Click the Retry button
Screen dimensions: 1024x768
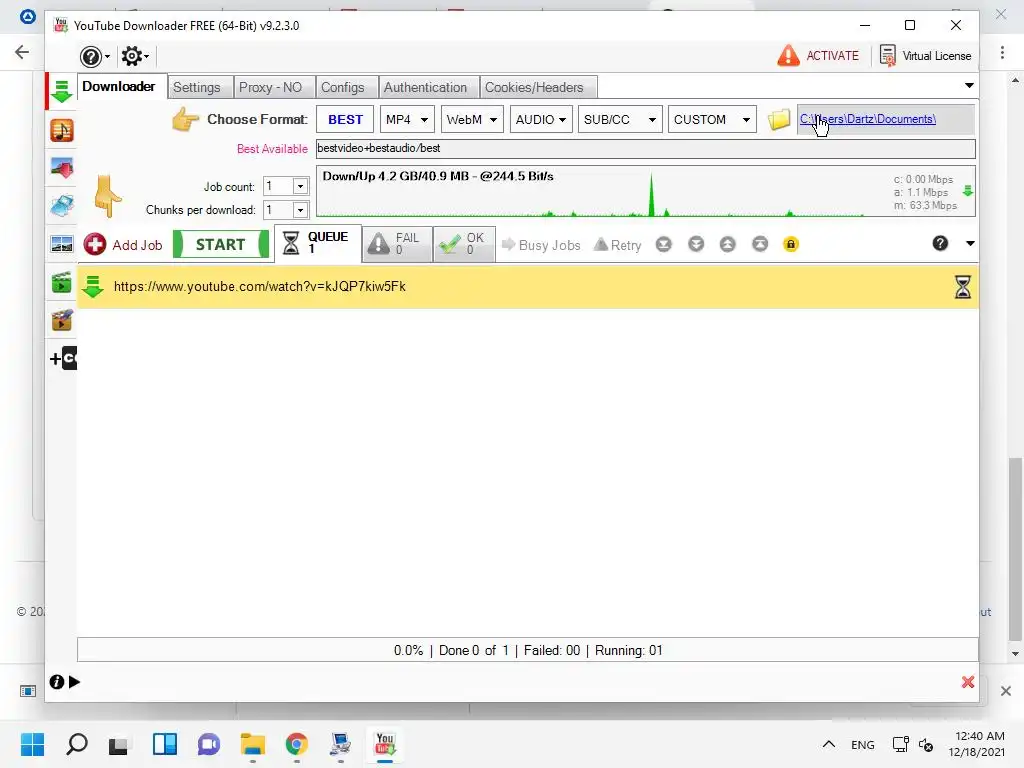(618, 245)
